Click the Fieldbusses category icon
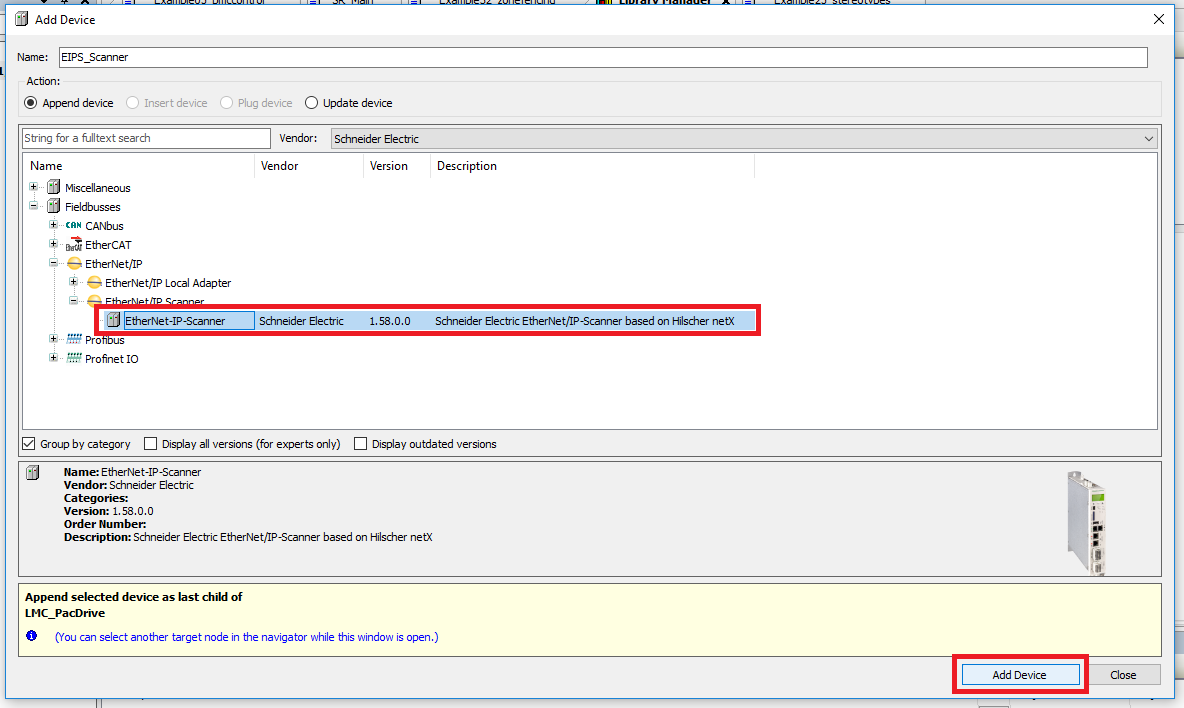This screenshot has height=708, width=1184. pyautogui.click(x=53, y=207)
